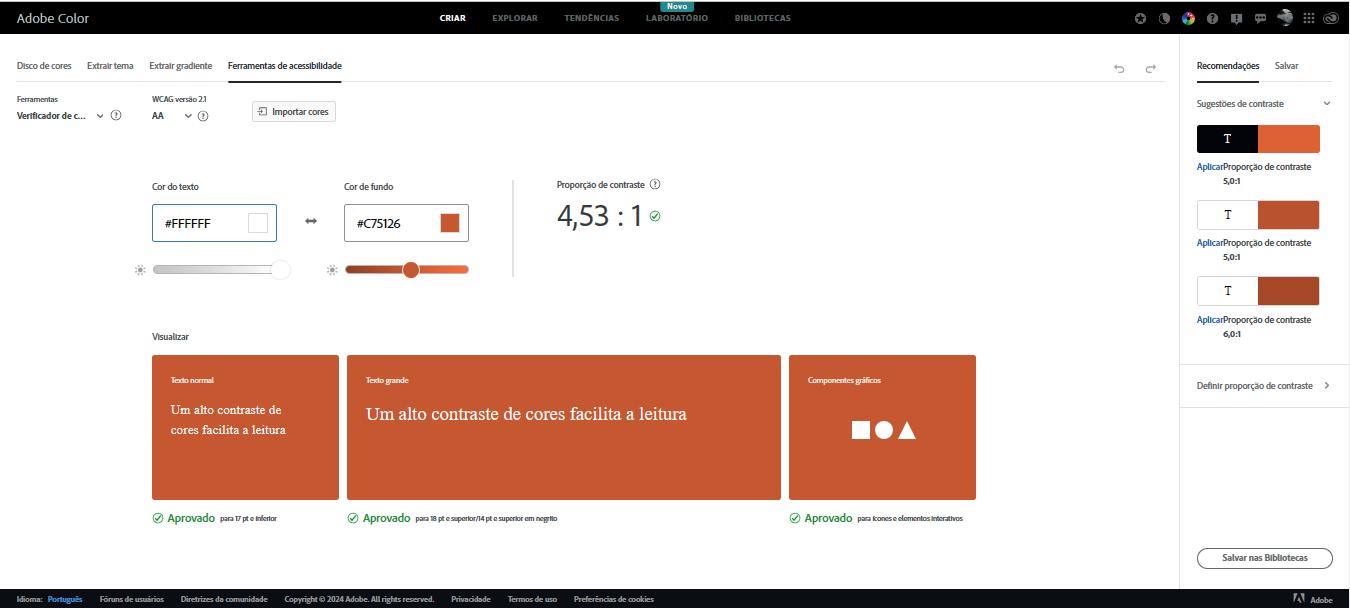Viewport: 1350px width, 608px height.
Task: Open the LABORATÓRIO menu
Action: point(677,18)
